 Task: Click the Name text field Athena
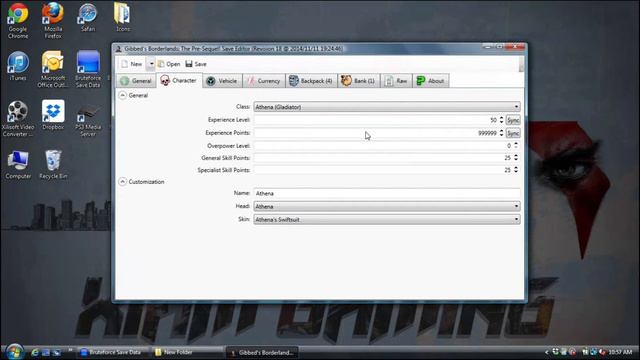387,193
